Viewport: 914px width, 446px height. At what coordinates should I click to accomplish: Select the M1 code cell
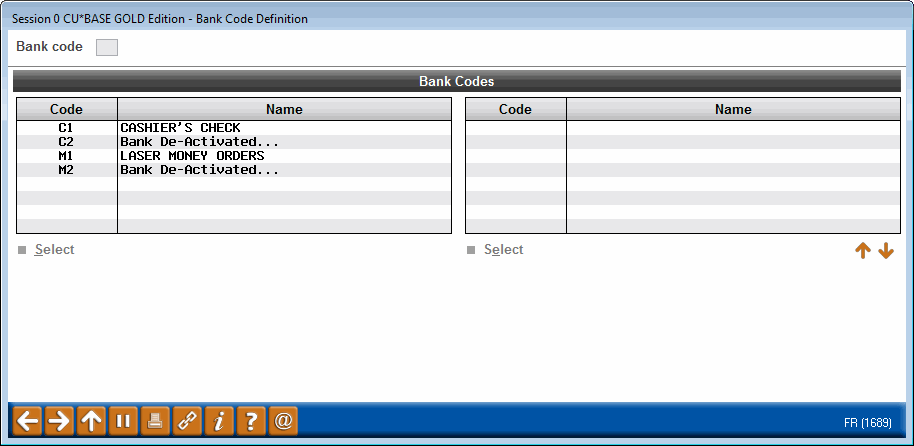point(66,156)
